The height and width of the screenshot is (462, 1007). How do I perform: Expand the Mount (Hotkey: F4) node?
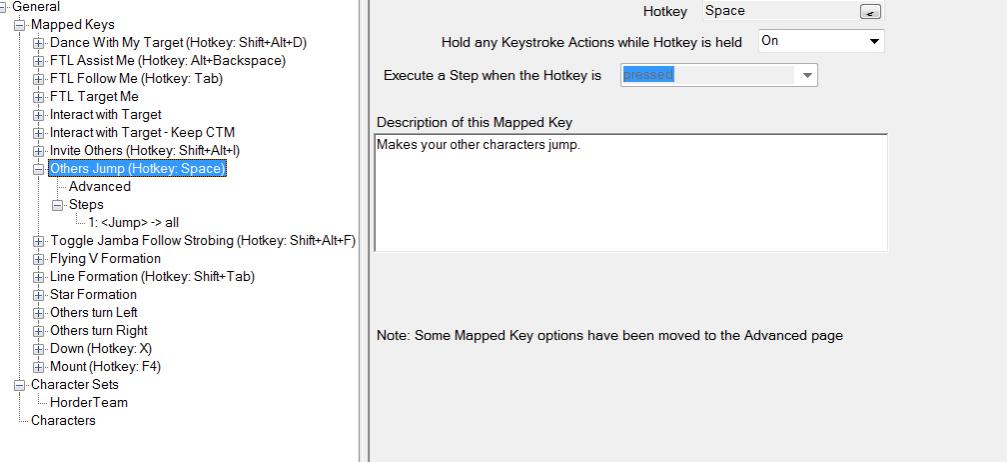(39, 367)
